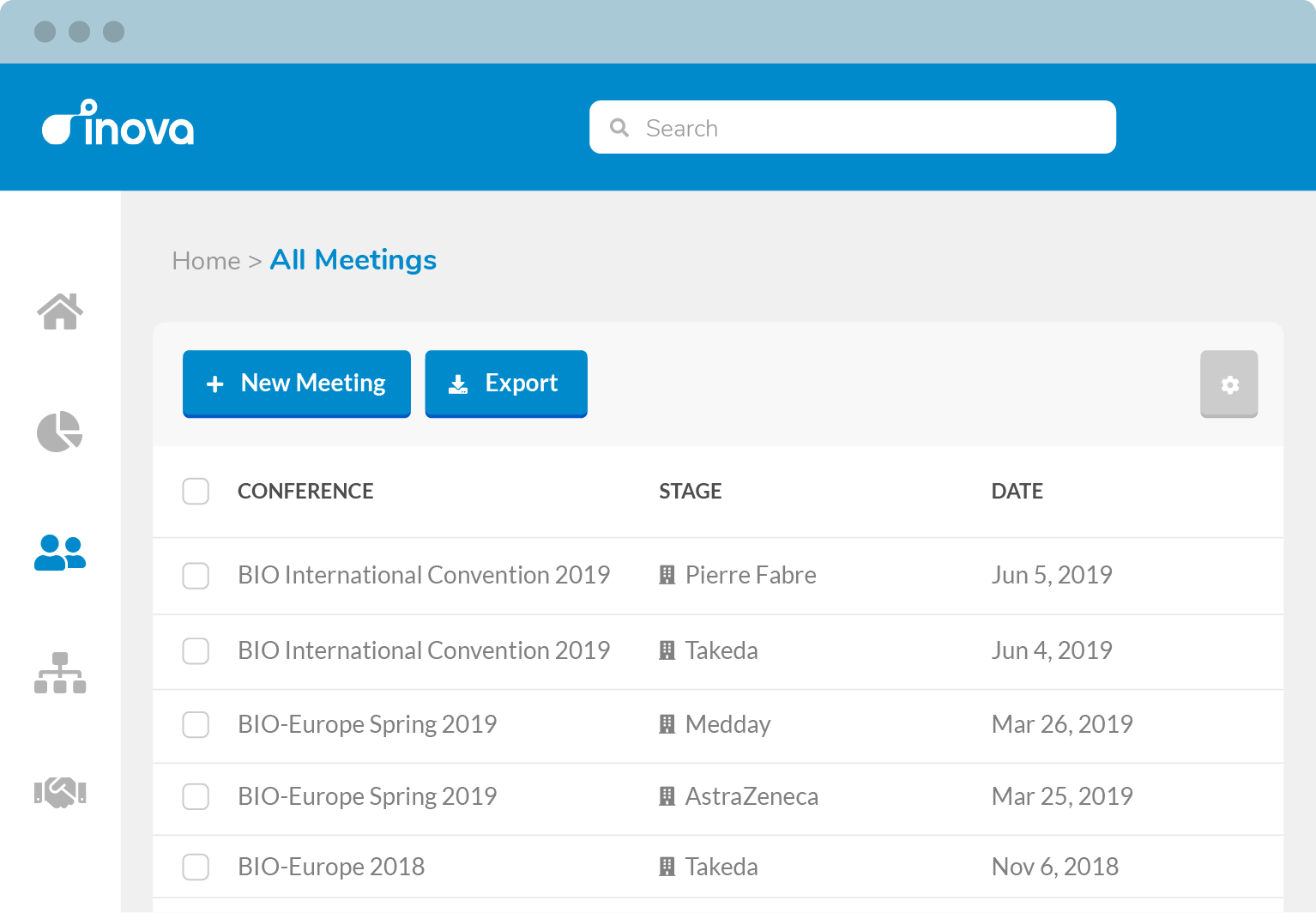Viewport: 1316px width, 913px height.
Task: Click date Mar 25, 2019
Action: 1062,796
